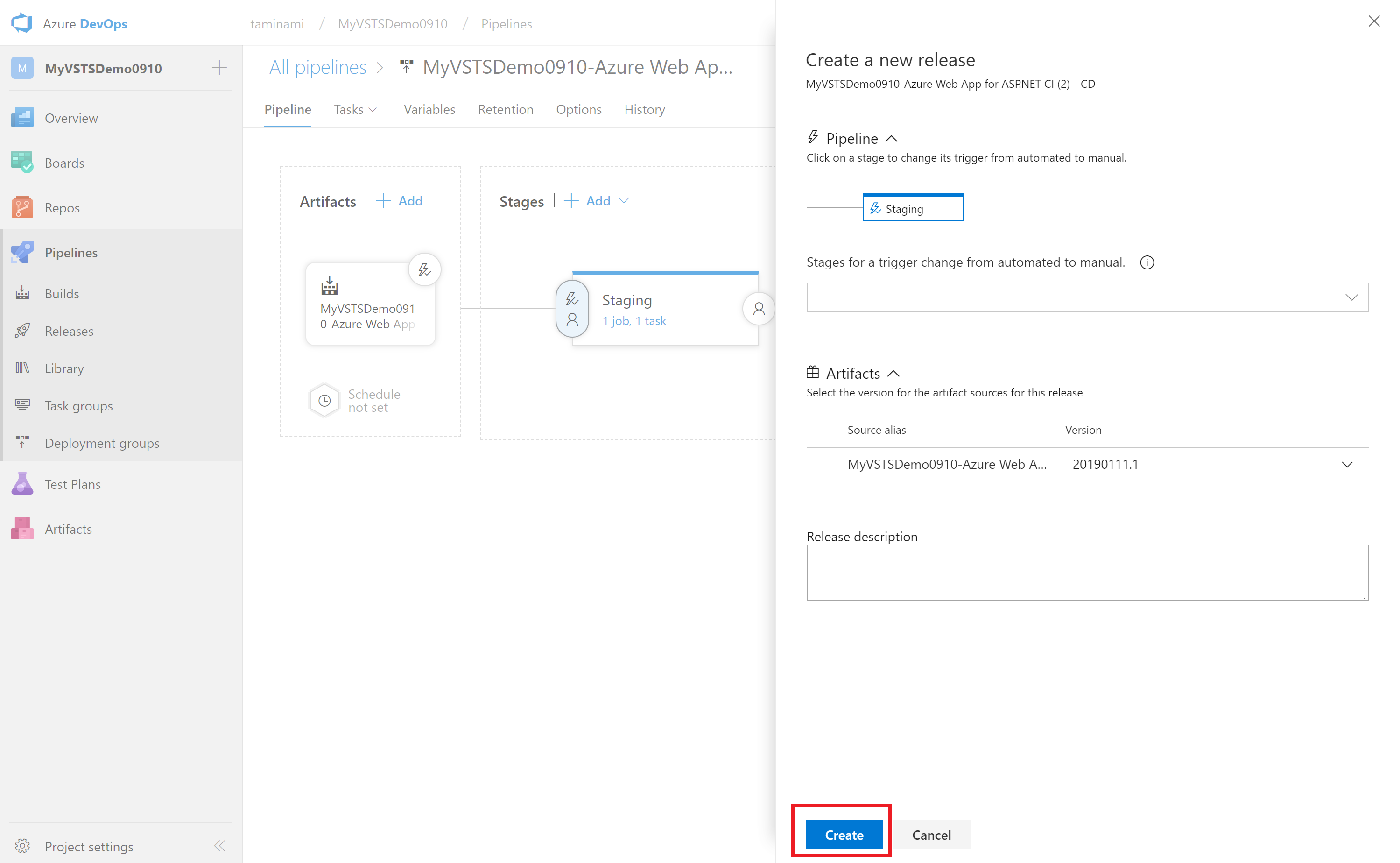Collapse the Artifacts section in release panel

click(x=893, y=373)
